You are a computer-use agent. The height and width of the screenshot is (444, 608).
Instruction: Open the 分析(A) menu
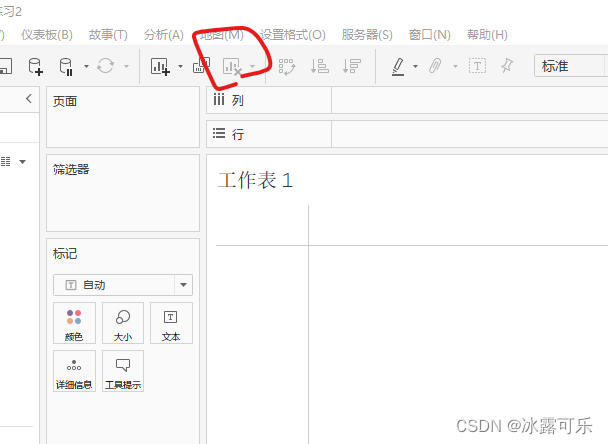coord(164,35)
